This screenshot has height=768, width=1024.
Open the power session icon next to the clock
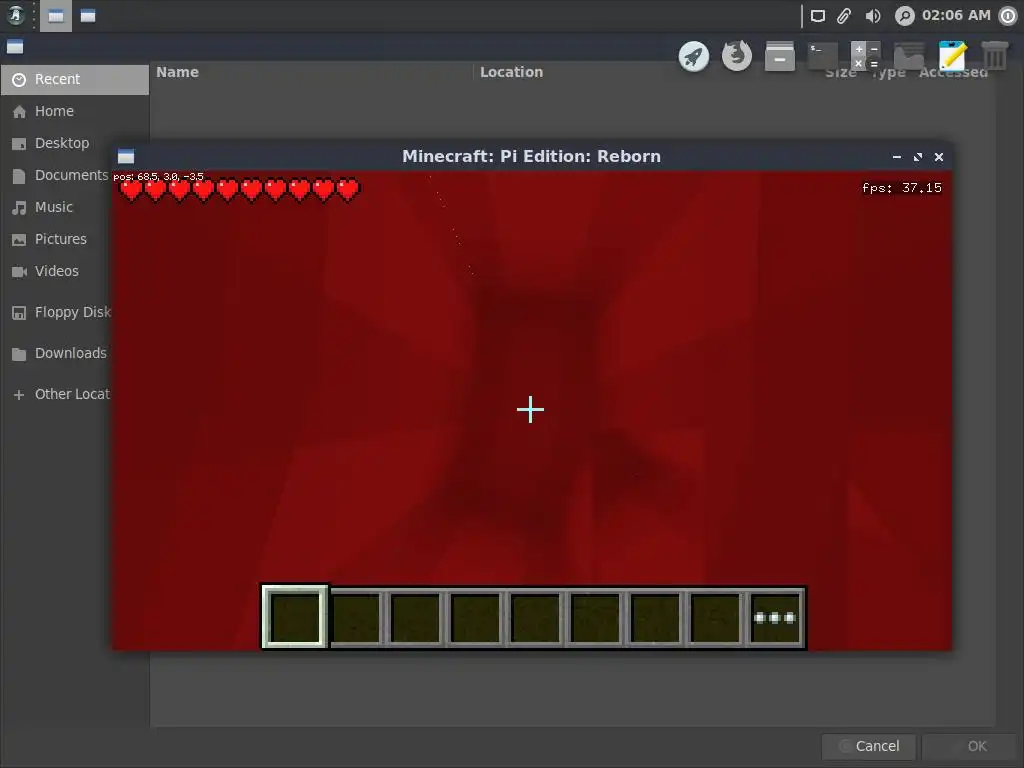pyautogui.click(x=1008, y=16)
